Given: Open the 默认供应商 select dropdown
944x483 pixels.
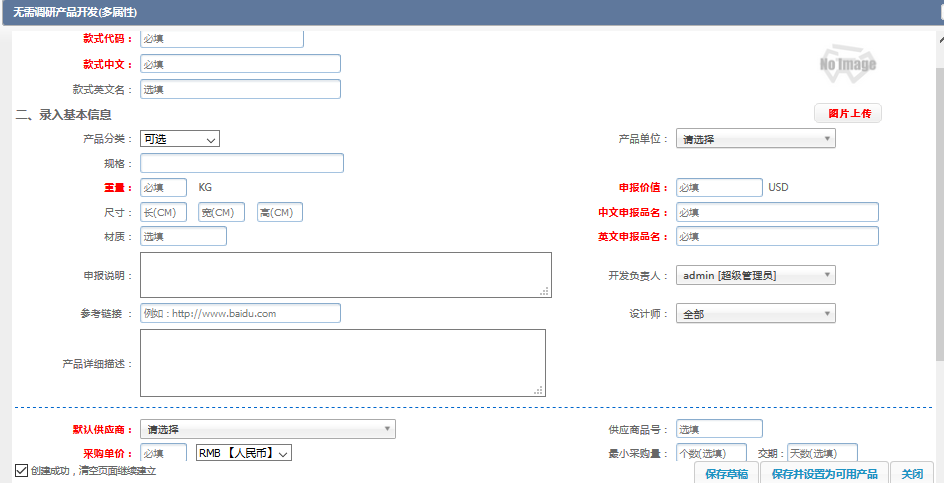Looking at the screenshot, I should click(267, 429).
